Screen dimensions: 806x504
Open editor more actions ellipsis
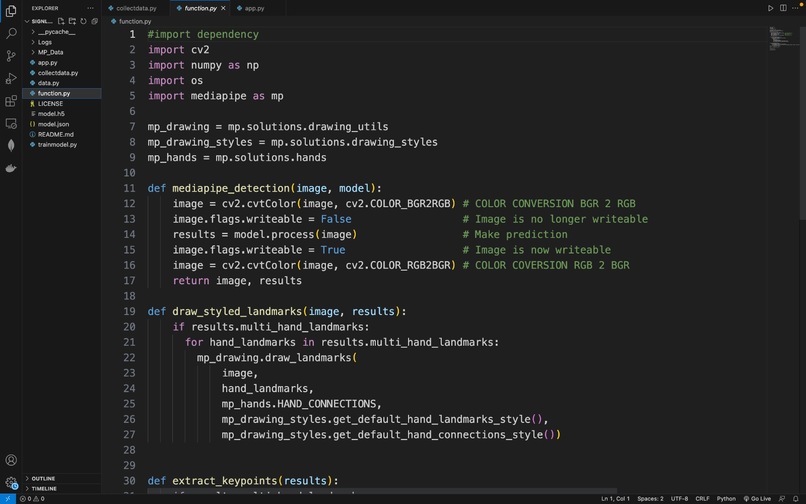[795, 8]
